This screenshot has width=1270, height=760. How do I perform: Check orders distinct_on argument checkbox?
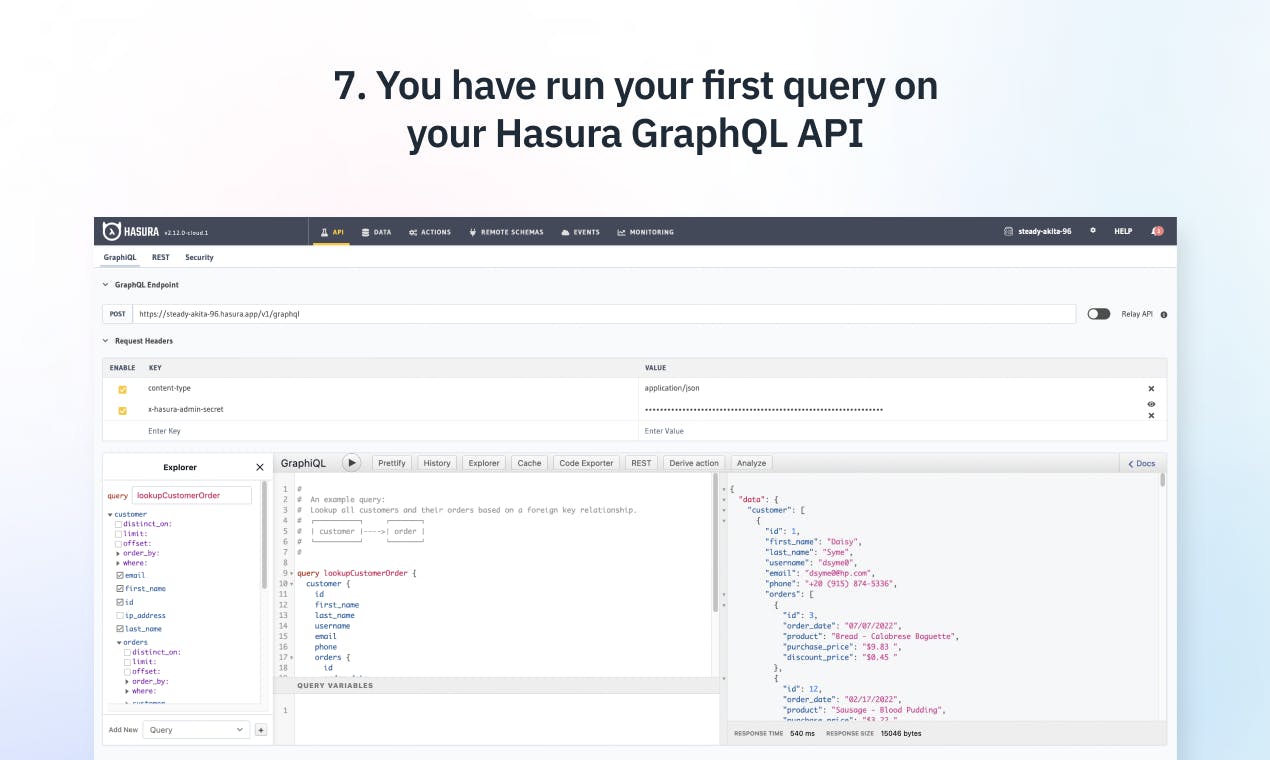point(128,652)
